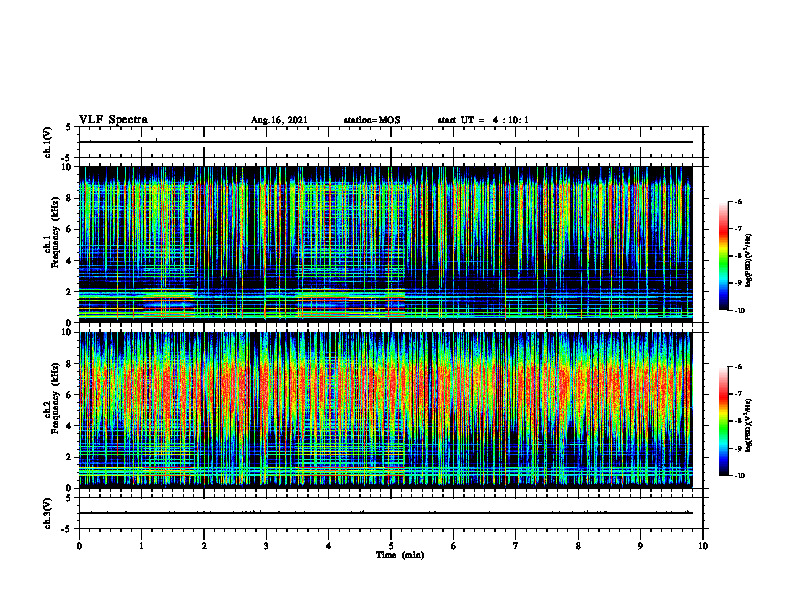This screenshot has width=792, height=612.
Task: Click the "-9" tick on ch.2 color bar
Action: point(739,448)
